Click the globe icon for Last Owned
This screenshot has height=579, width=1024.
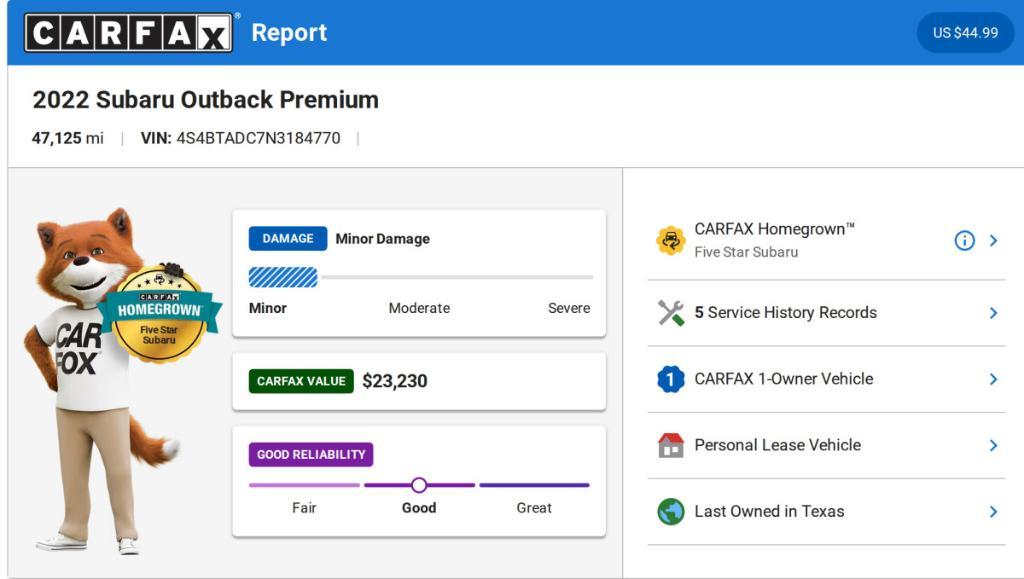point(671,511)
